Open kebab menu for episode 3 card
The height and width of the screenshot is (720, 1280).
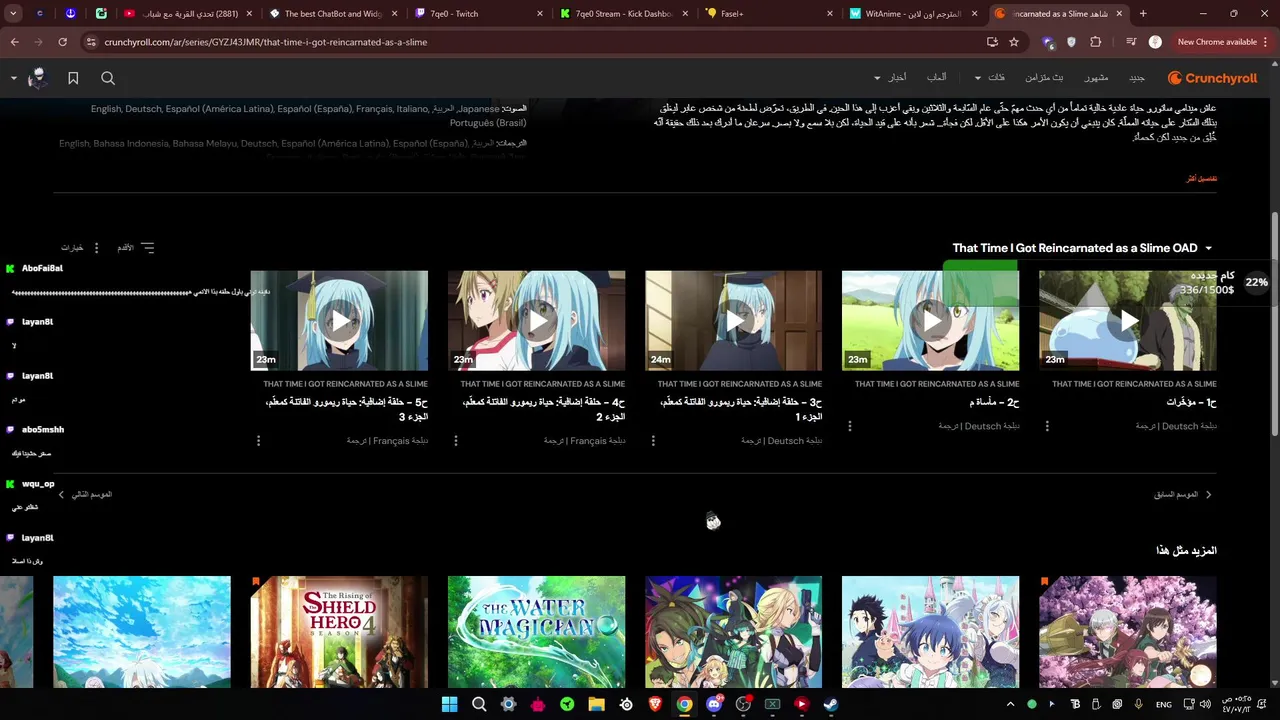[653, 440]
